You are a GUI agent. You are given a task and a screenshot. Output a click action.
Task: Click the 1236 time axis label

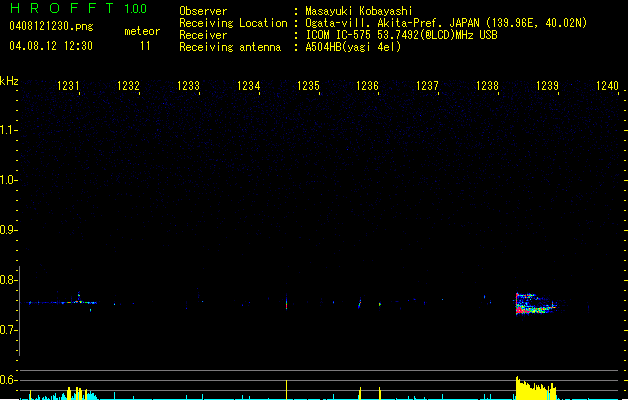[368, 86]
